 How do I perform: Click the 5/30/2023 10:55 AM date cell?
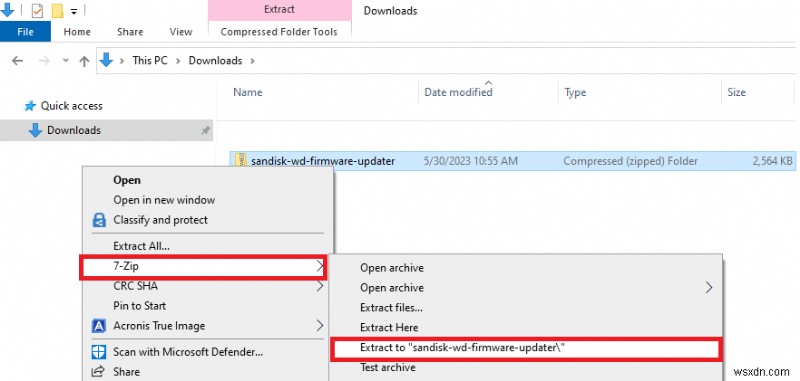(x=471, y=161)
